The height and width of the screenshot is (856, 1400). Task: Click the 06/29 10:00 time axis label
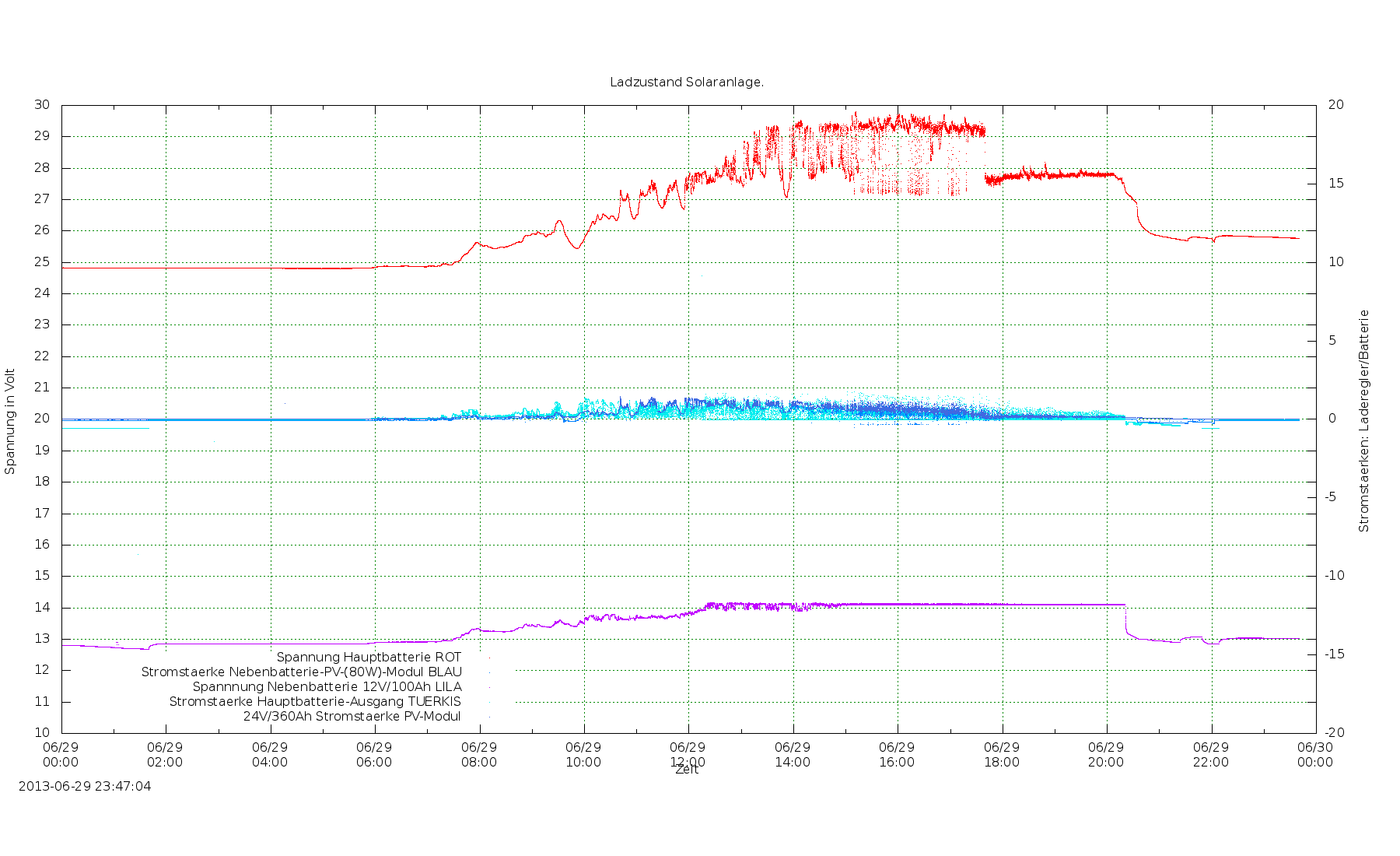click(x=583, y=755)
